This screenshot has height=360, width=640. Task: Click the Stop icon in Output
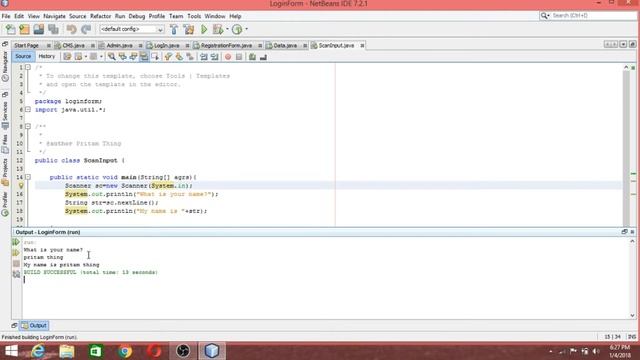[16, 264]
